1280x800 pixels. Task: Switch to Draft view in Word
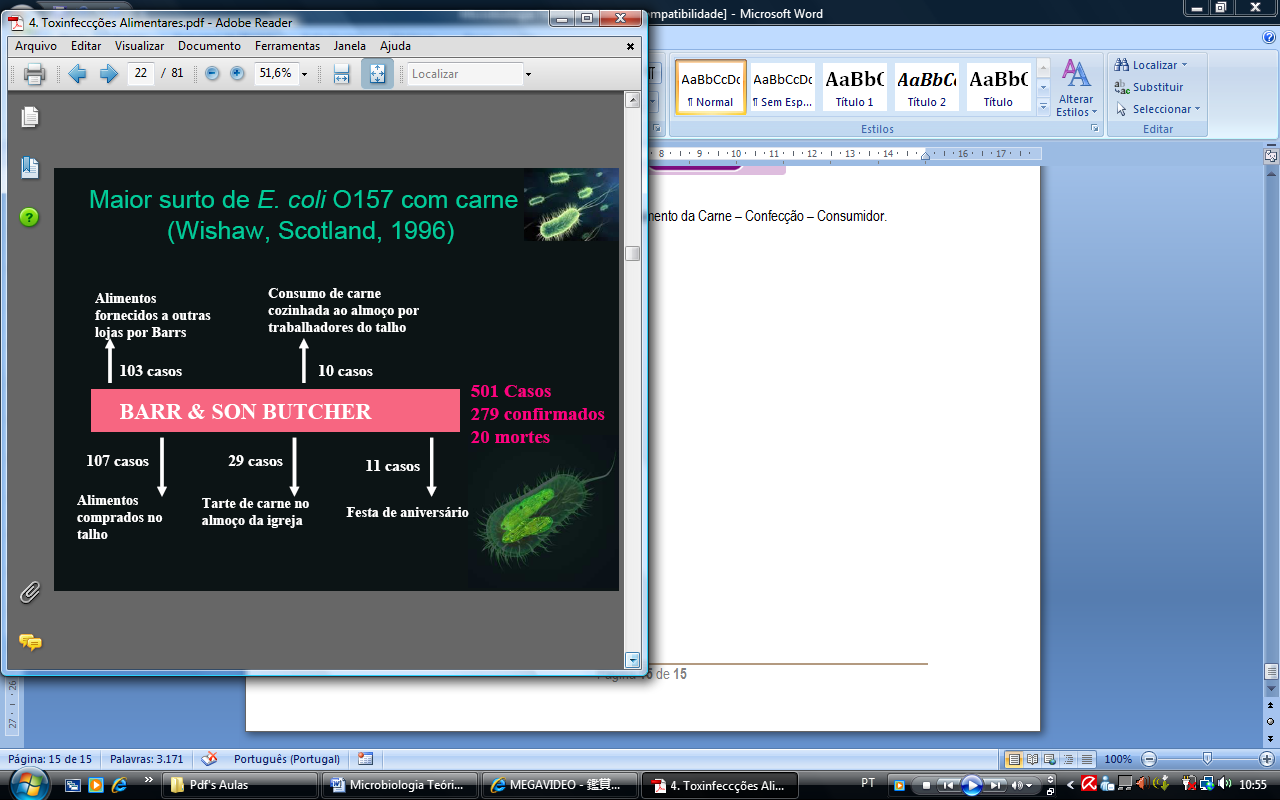click(x=1087, y=759)
